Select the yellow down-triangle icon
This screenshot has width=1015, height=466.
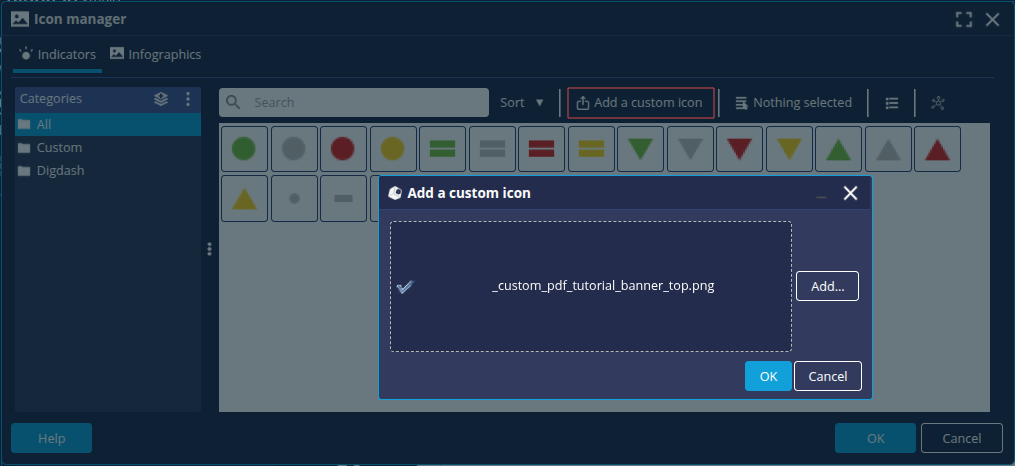click(x=789, y=149)
